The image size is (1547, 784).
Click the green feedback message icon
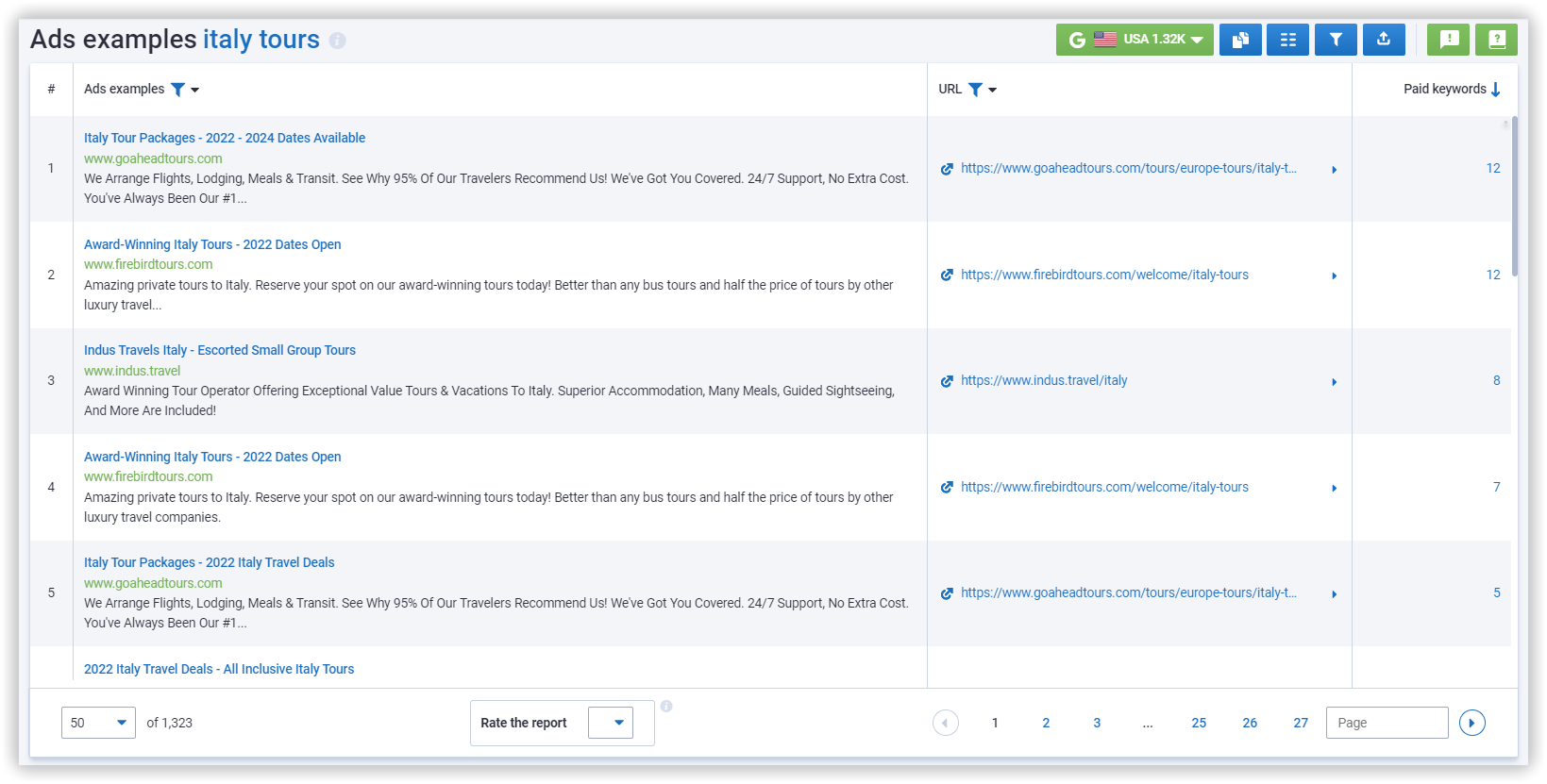point(1449,40)
